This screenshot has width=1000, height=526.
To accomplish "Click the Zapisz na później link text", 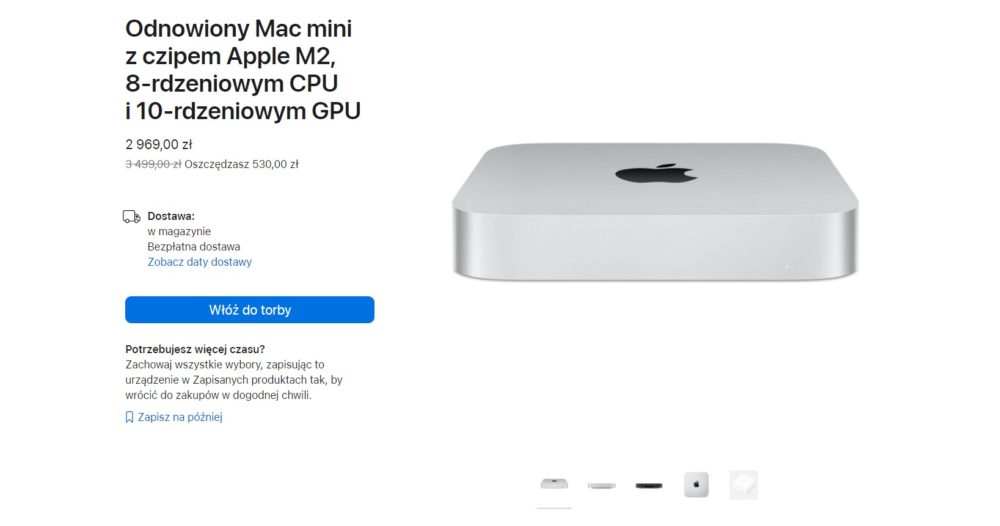I will [x=180, y=417].
